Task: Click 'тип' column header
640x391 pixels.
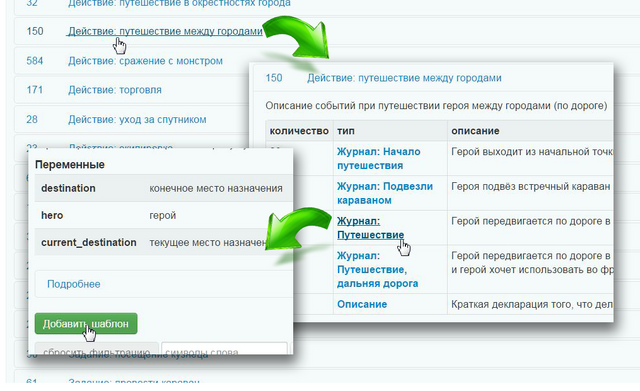Action: click(x=346, y=131)
